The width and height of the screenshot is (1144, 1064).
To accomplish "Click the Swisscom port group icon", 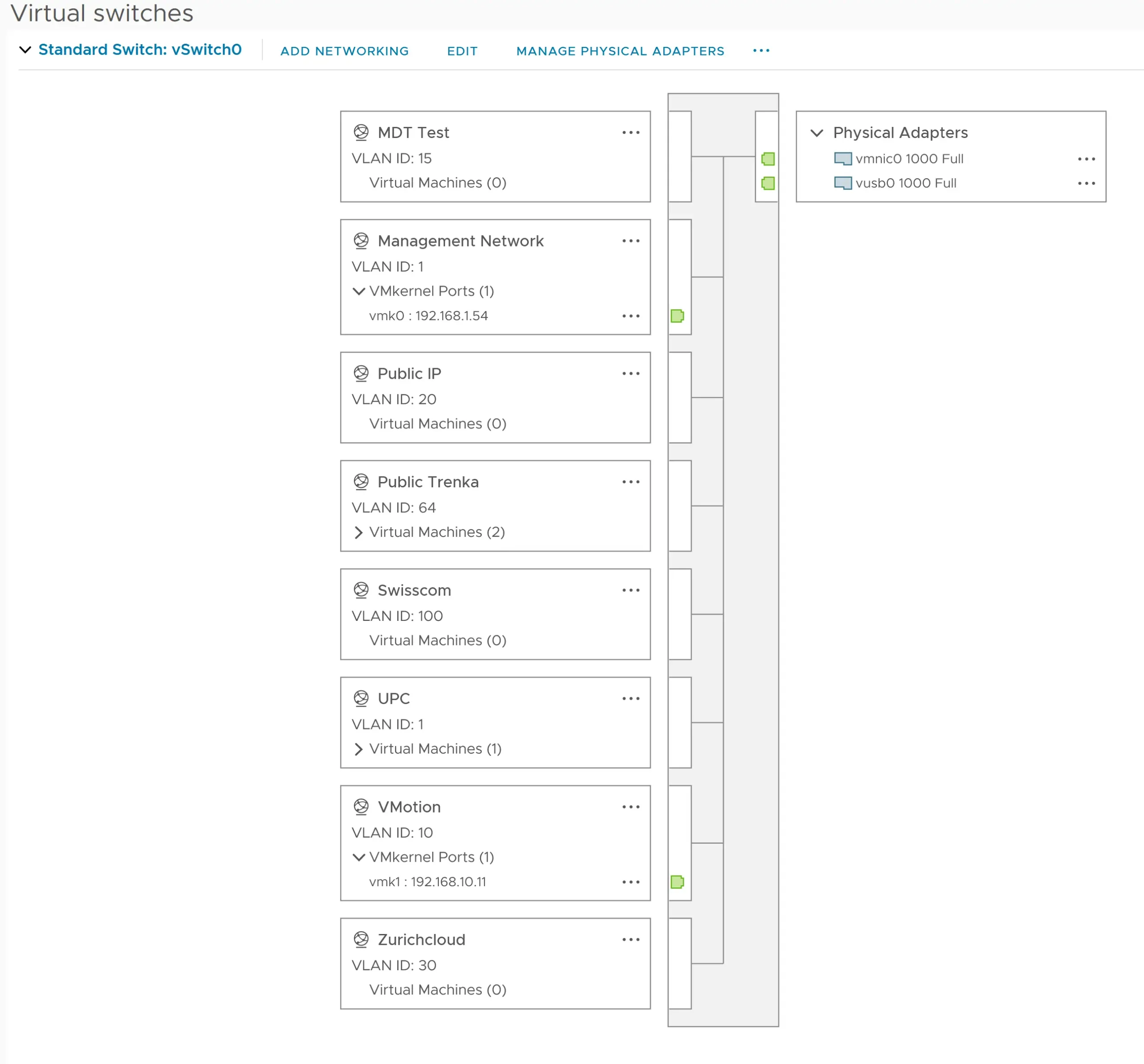I will tap(361, 590).
